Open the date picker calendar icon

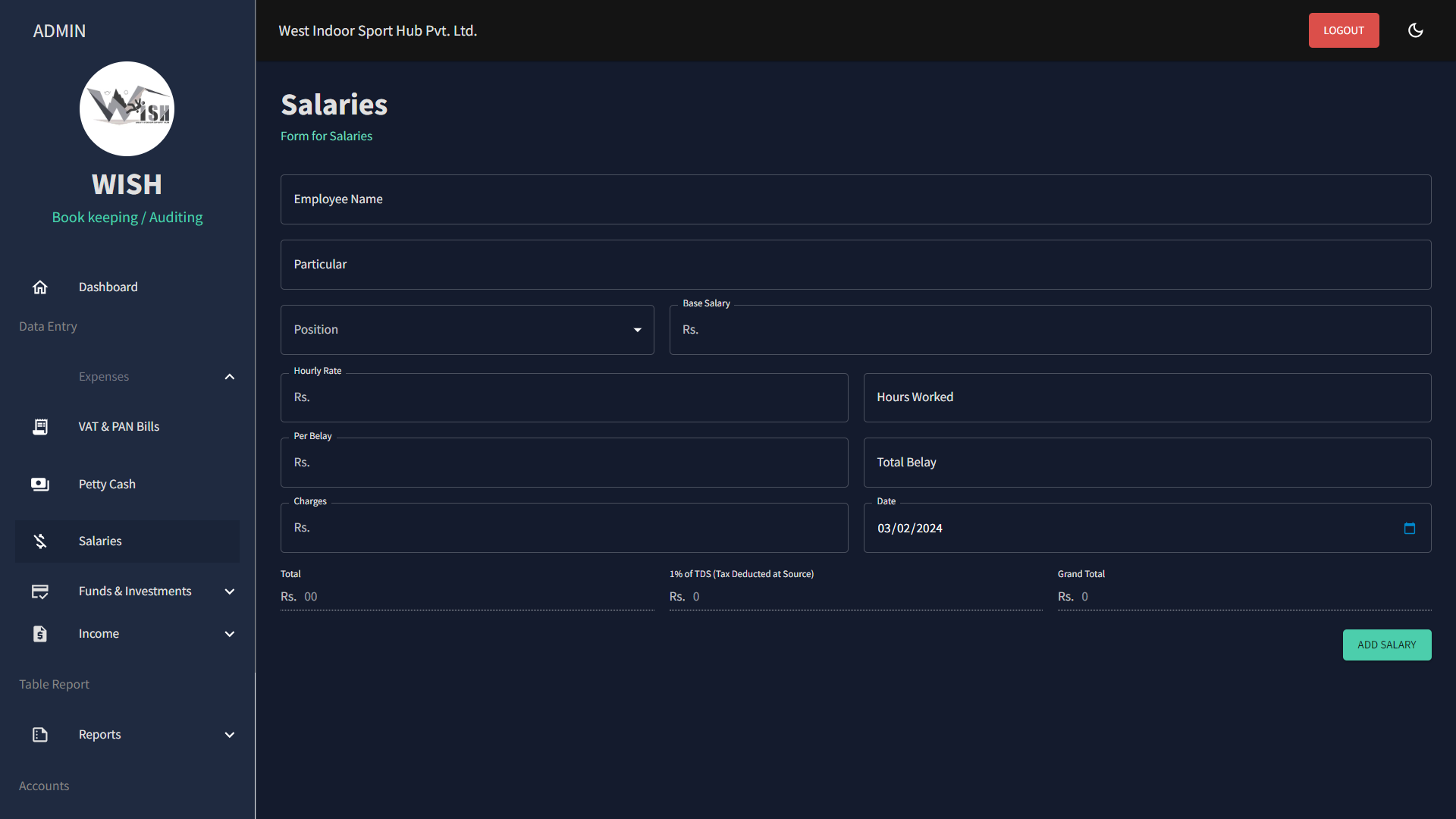[x=1409, y=529]
